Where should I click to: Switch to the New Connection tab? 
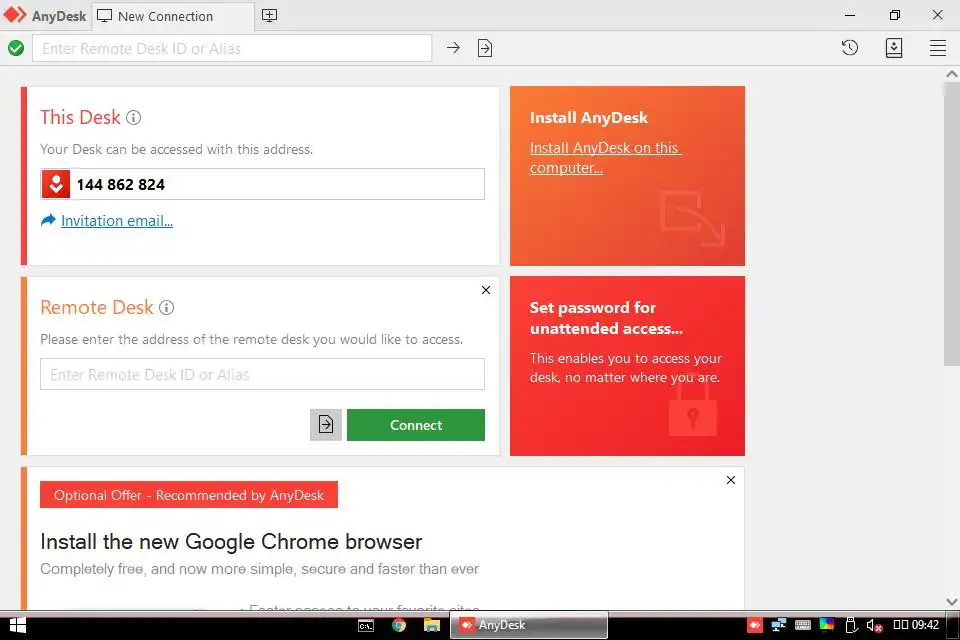pyautogui.click(x=173, y=17)
